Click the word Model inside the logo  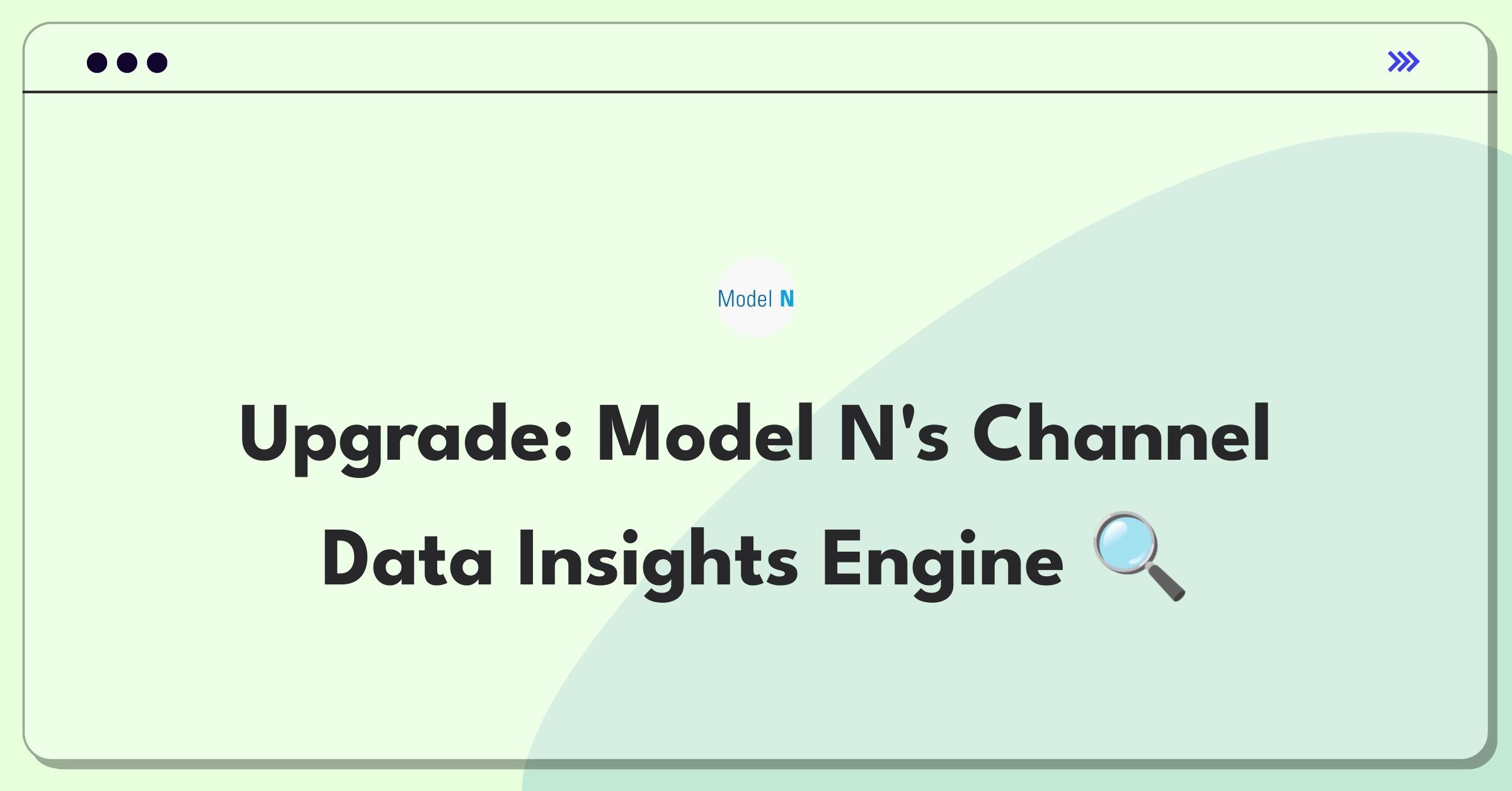(745, 299)
